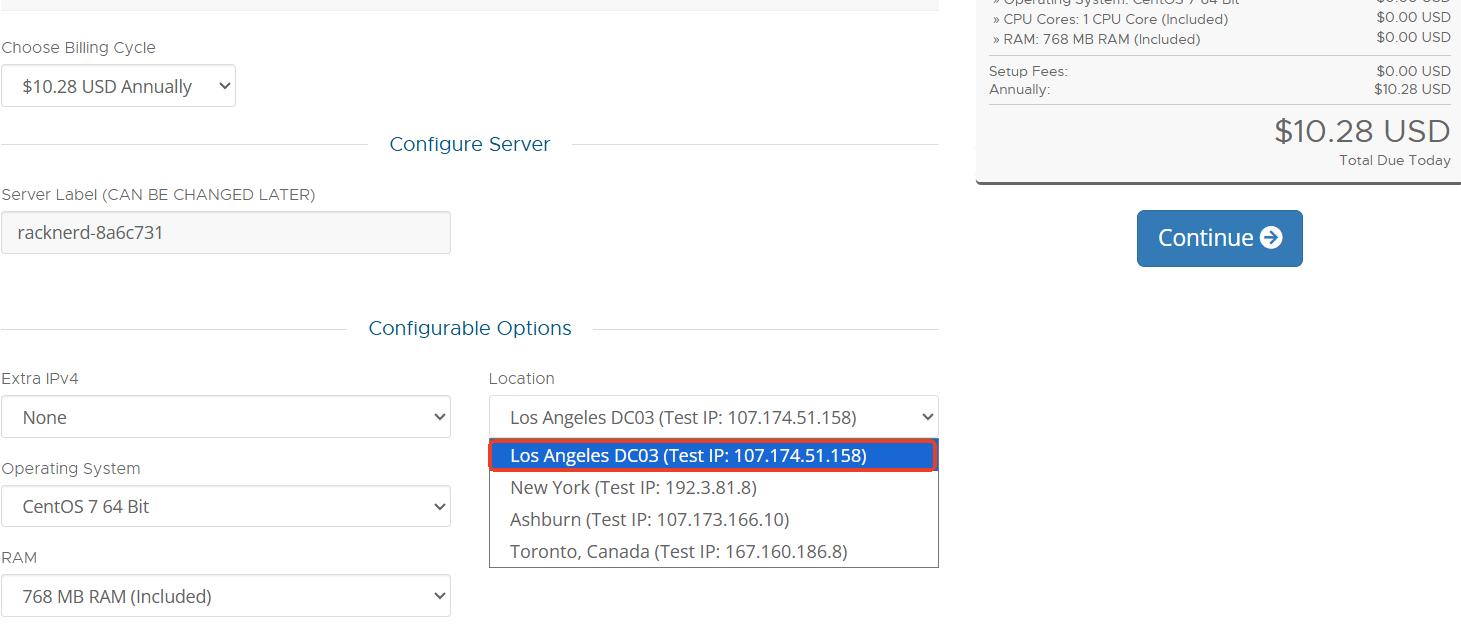
Task: Pick Toronto, Canada location option
Action: (x=678, y=552)
